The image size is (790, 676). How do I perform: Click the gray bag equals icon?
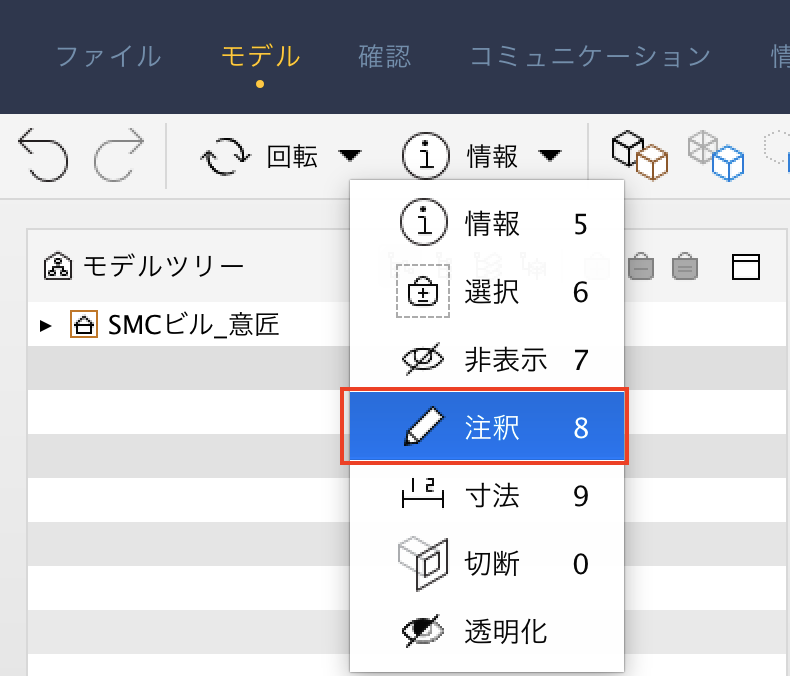coord(685,266)
